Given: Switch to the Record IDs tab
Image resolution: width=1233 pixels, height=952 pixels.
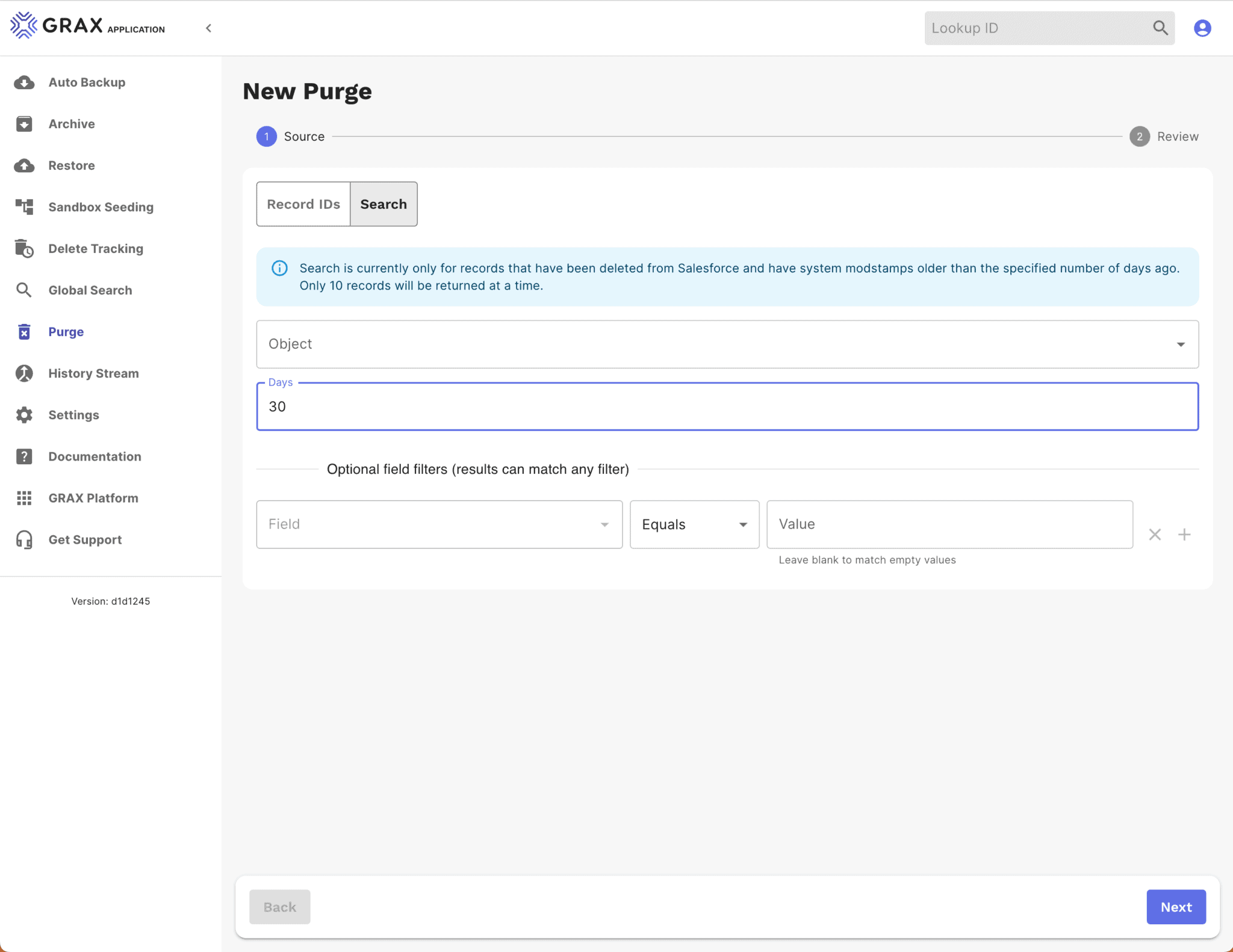Looking at the screenshot, I should [x=303, y=204].
